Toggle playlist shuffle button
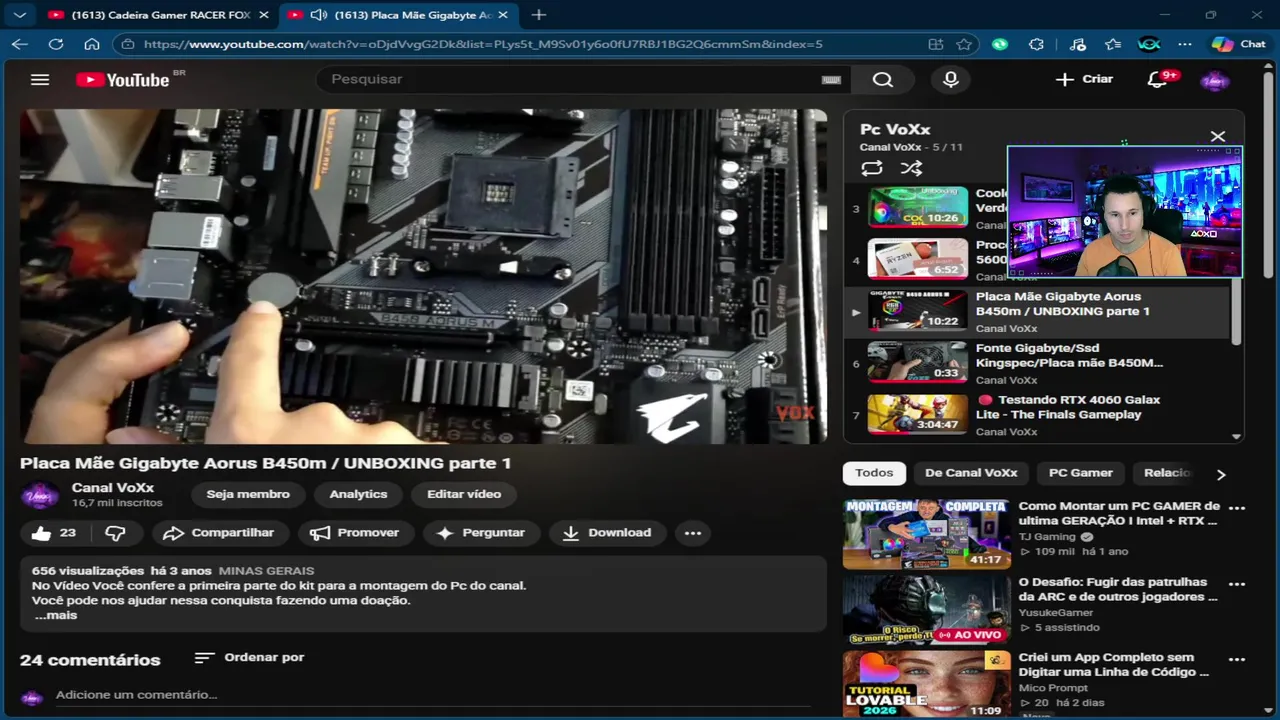Image resolution: width=1280 pixels, height=720 pixels. tap(911, 169)
